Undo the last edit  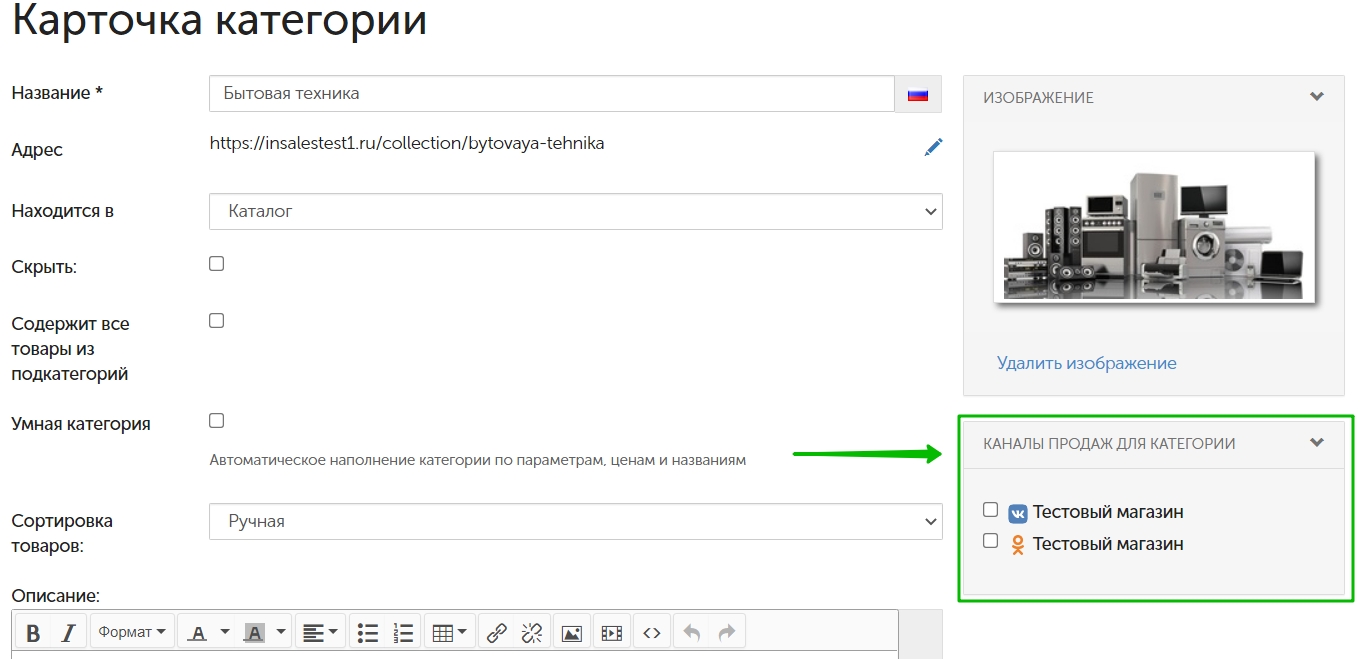[692, 632]
